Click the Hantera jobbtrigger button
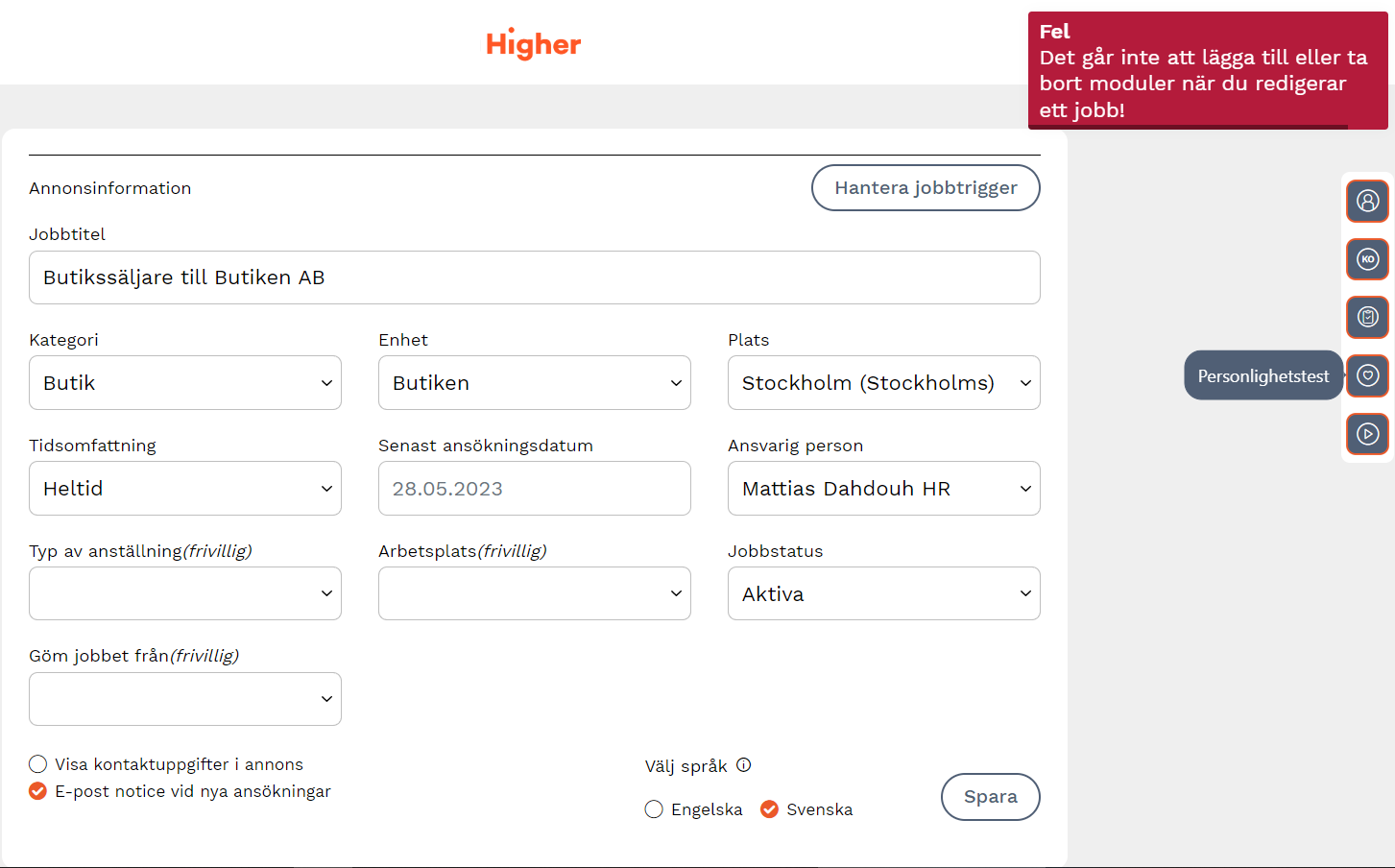The width and height of the screenshot is (1395, 868). tap(925, 187)
